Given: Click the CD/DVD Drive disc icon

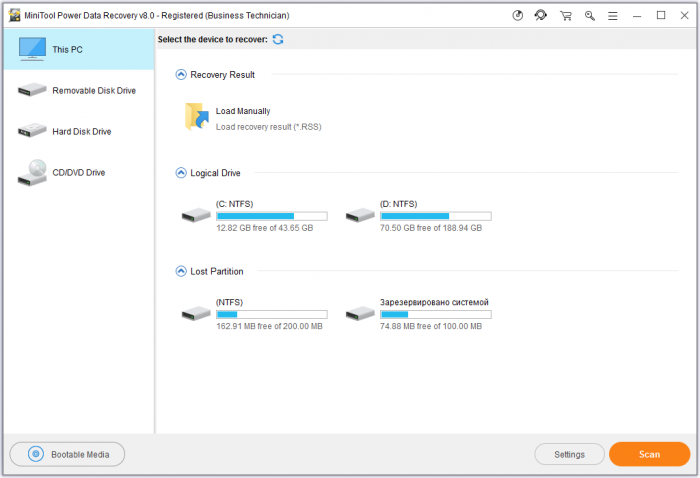Looking at the screenshot, I should tap(32, 172).
